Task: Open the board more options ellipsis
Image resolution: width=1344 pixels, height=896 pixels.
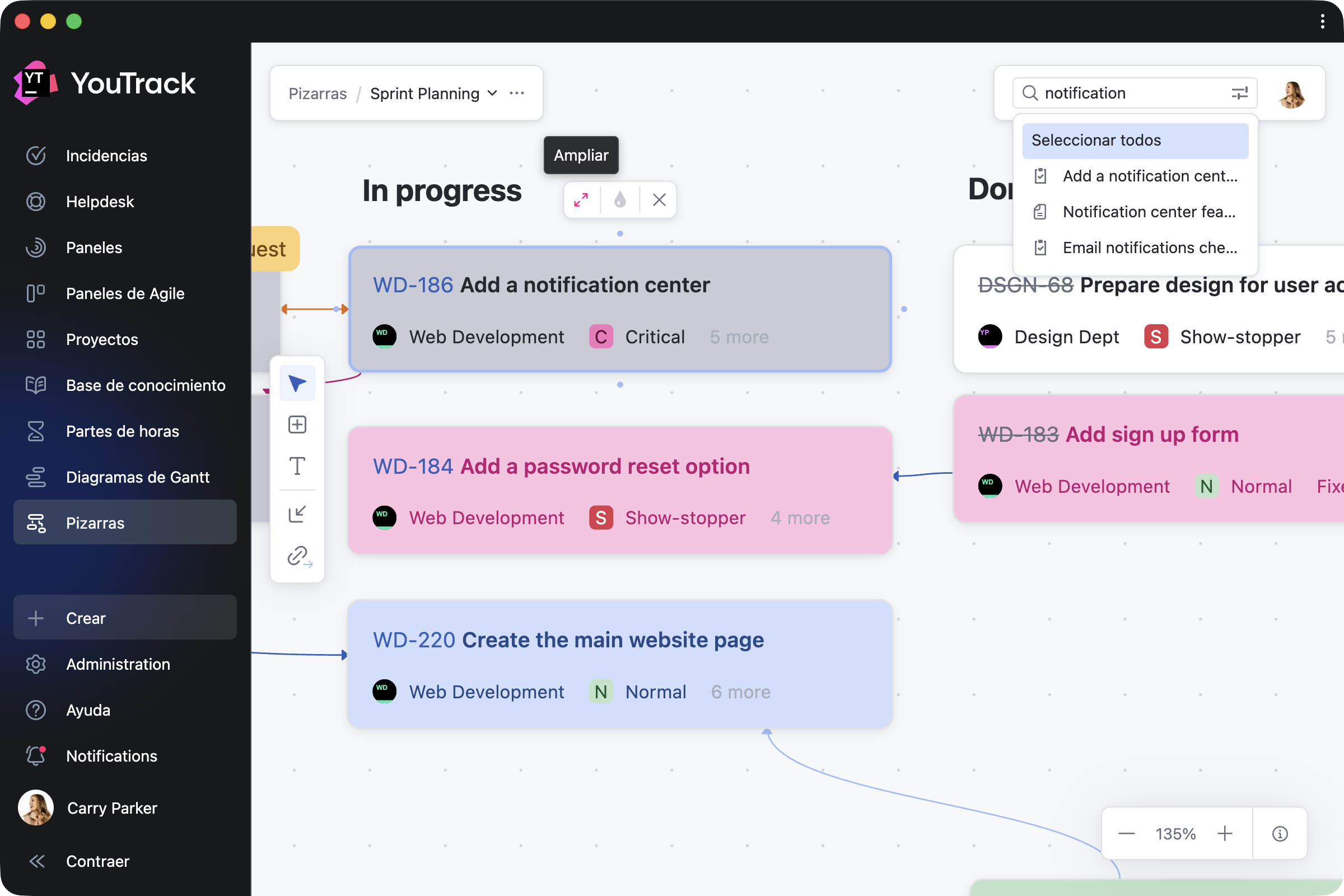Action: coord(516,93)
